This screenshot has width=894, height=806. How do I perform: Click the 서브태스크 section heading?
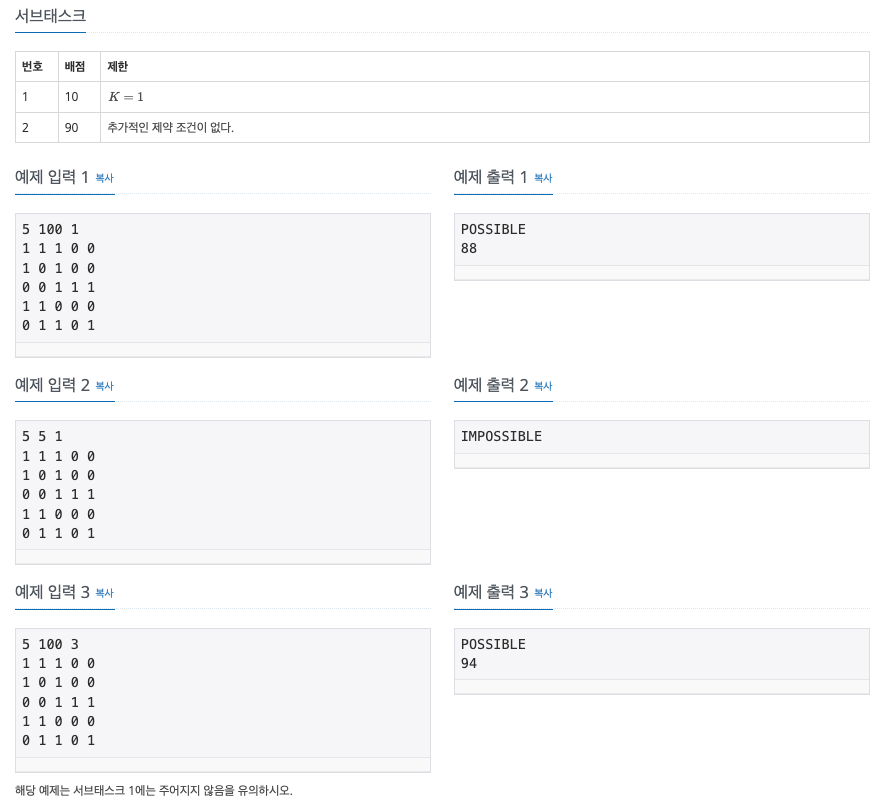click(50, 16)
